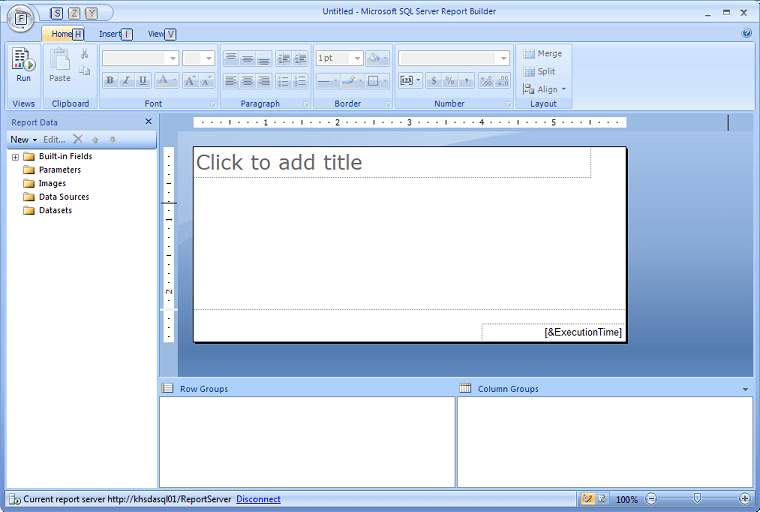Click the decrease indent icon

(284, 59)
